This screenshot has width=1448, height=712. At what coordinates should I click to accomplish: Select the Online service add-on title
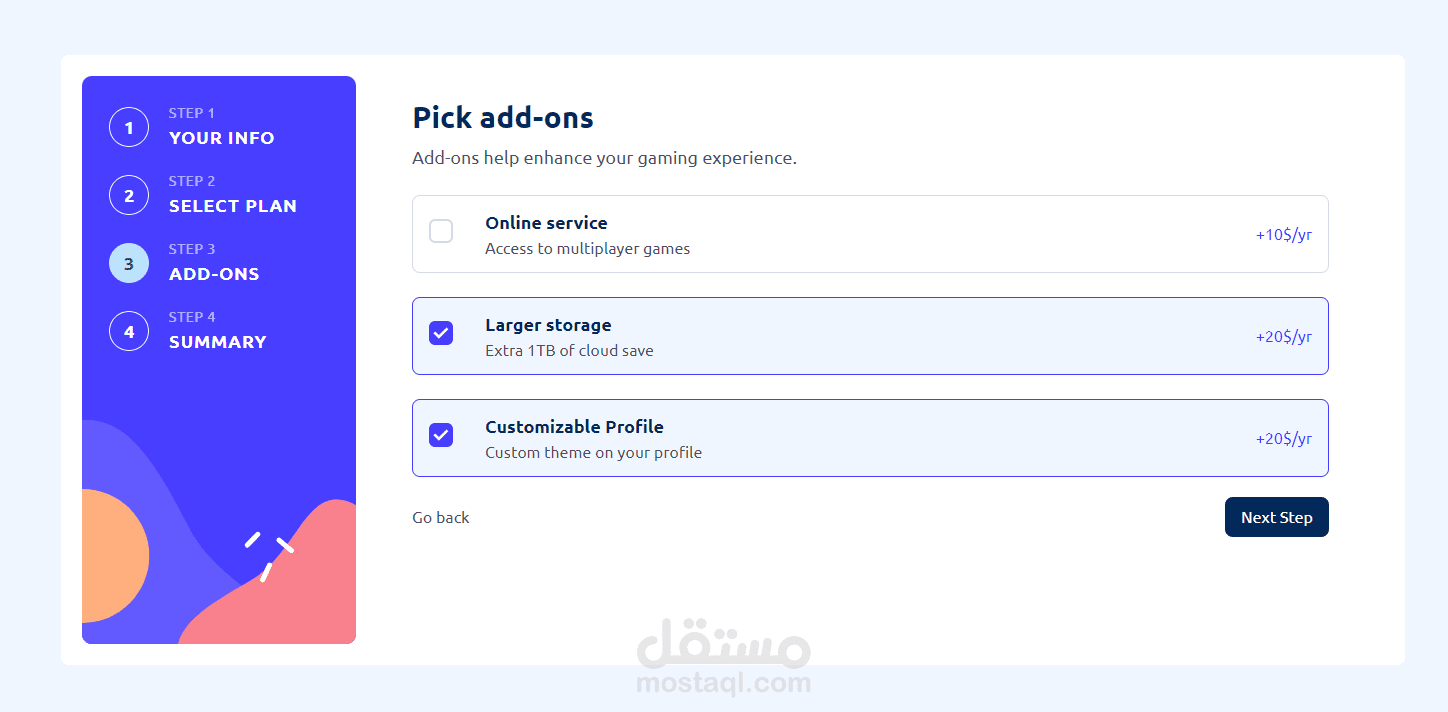pos(546,223)
